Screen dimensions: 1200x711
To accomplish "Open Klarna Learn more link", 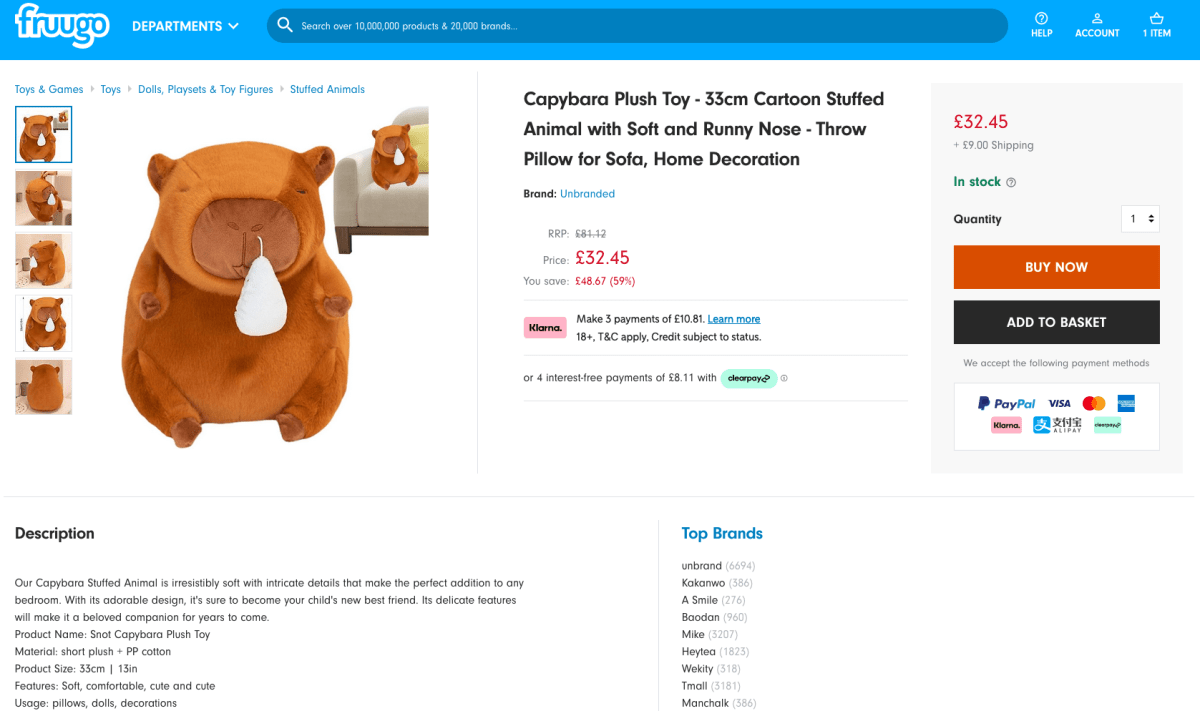I will pos(734,319).
